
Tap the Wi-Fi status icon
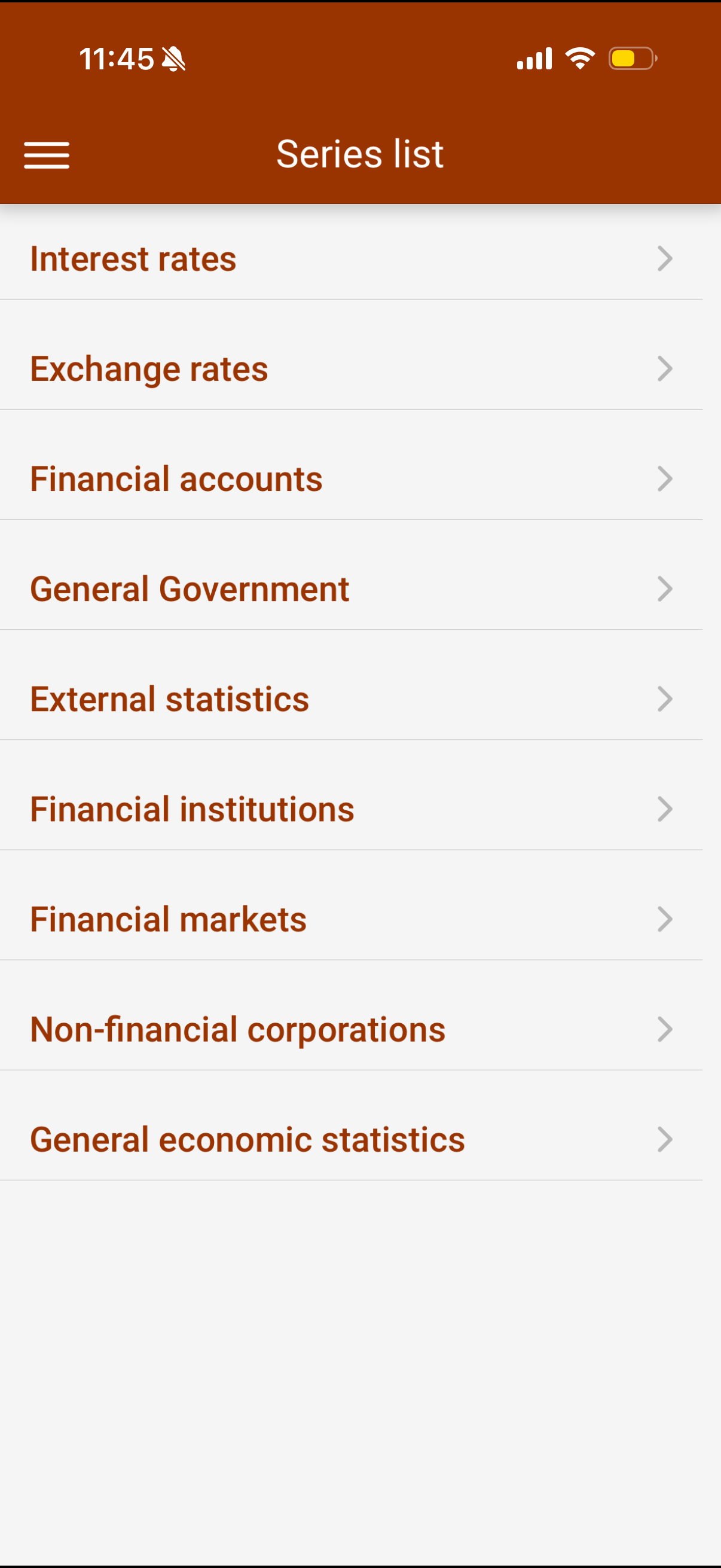pyautogui.click(x=580, y=59)
